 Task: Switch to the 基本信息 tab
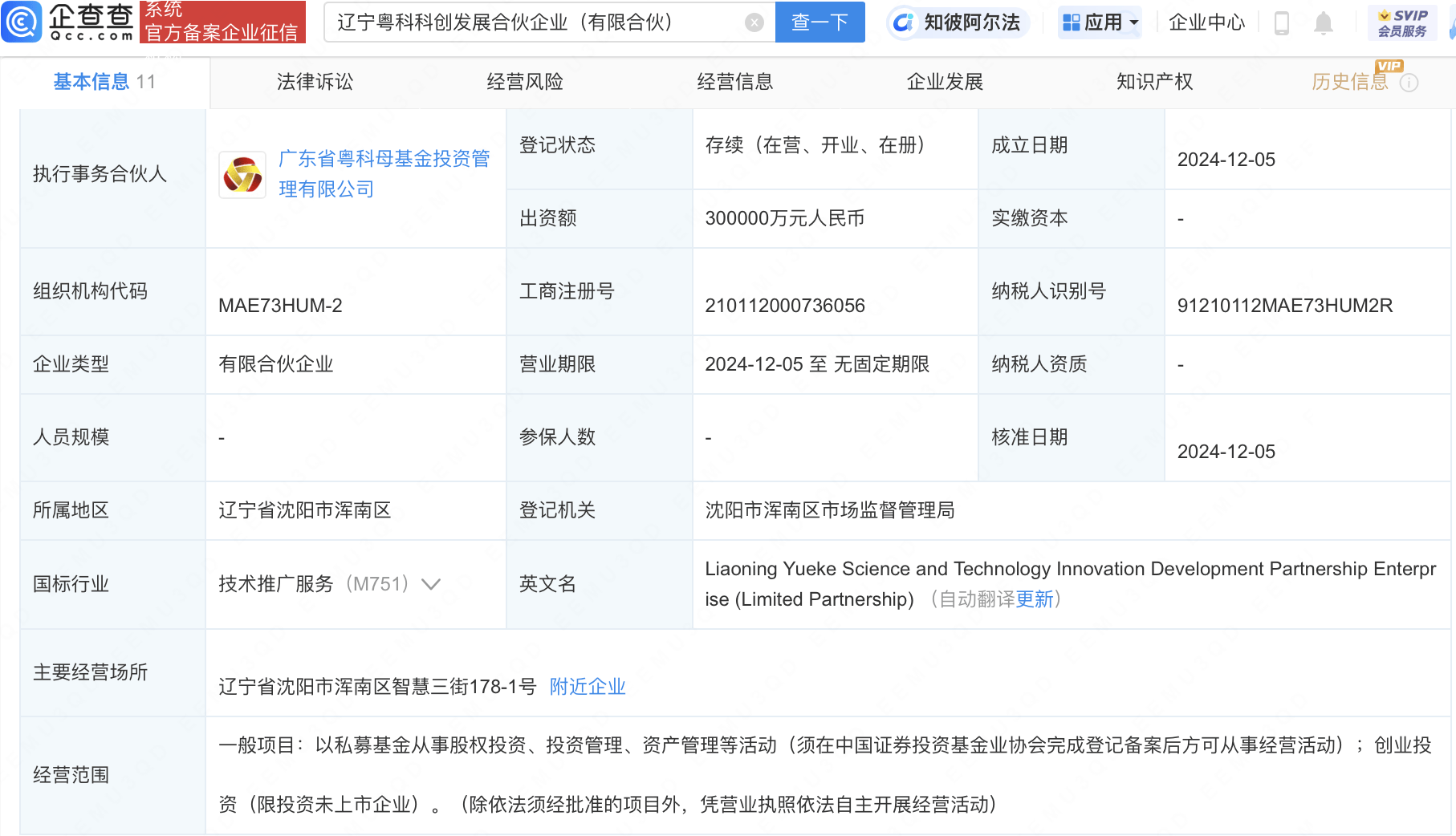point(104,82)
